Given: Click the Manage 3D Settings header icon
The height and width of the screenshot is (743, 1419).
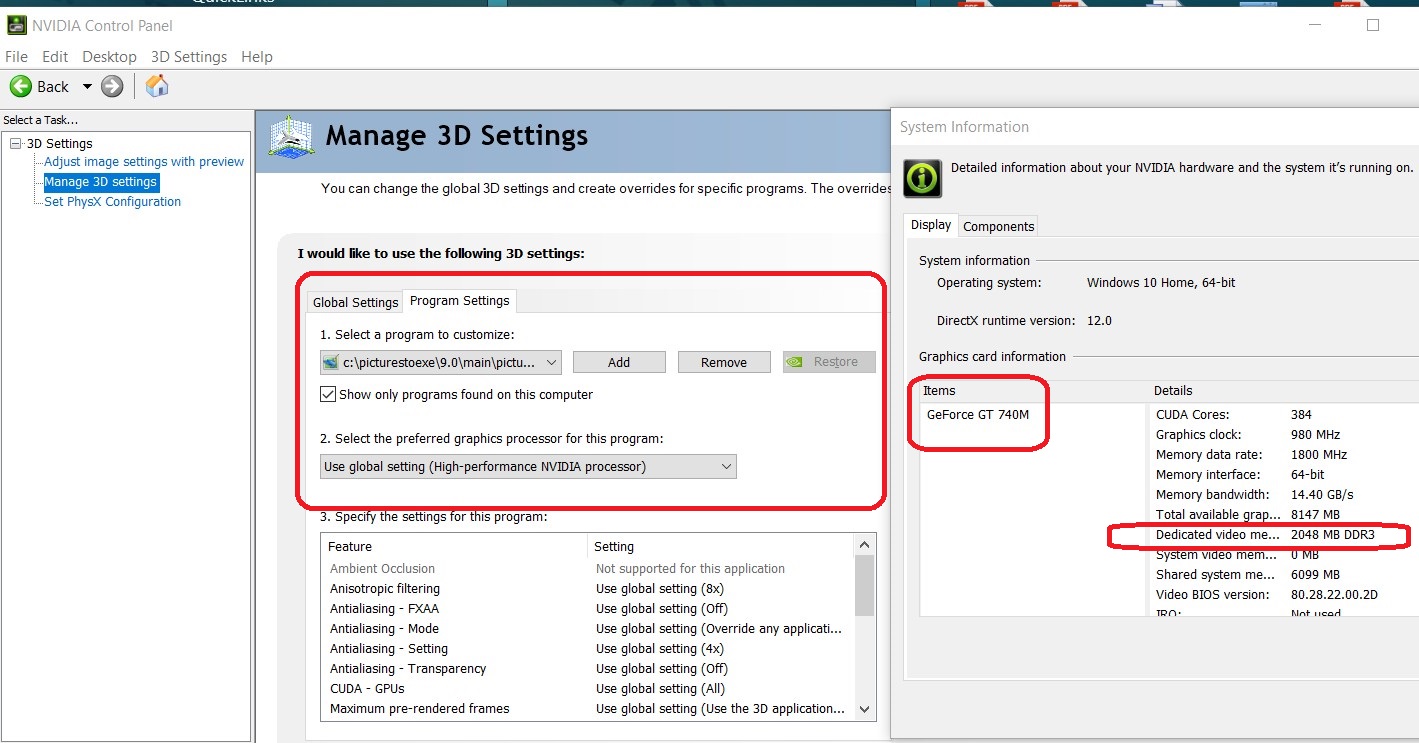Looking at the screenshot, I should 291,137.
